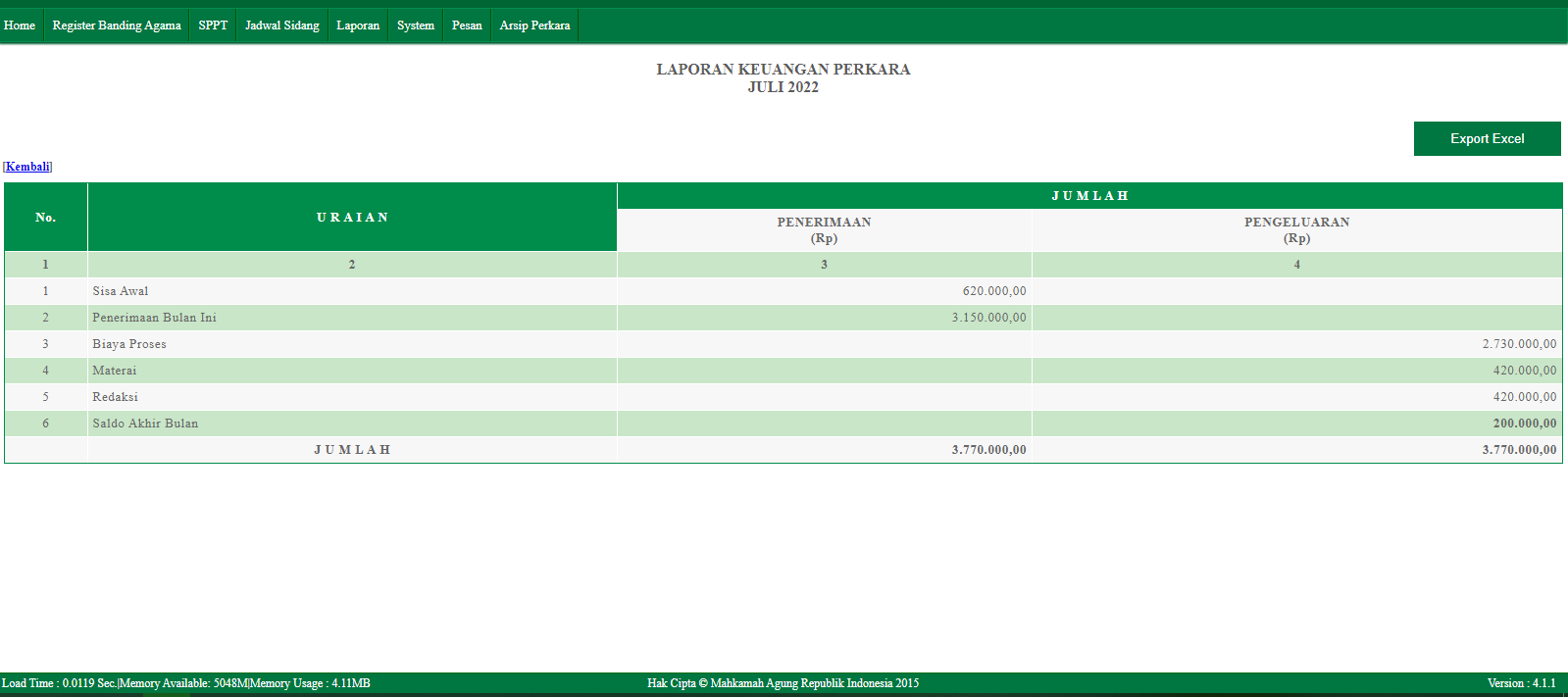1568x697 pixels.
Task: Open the Laporan menu
Action: pos(358,25)
